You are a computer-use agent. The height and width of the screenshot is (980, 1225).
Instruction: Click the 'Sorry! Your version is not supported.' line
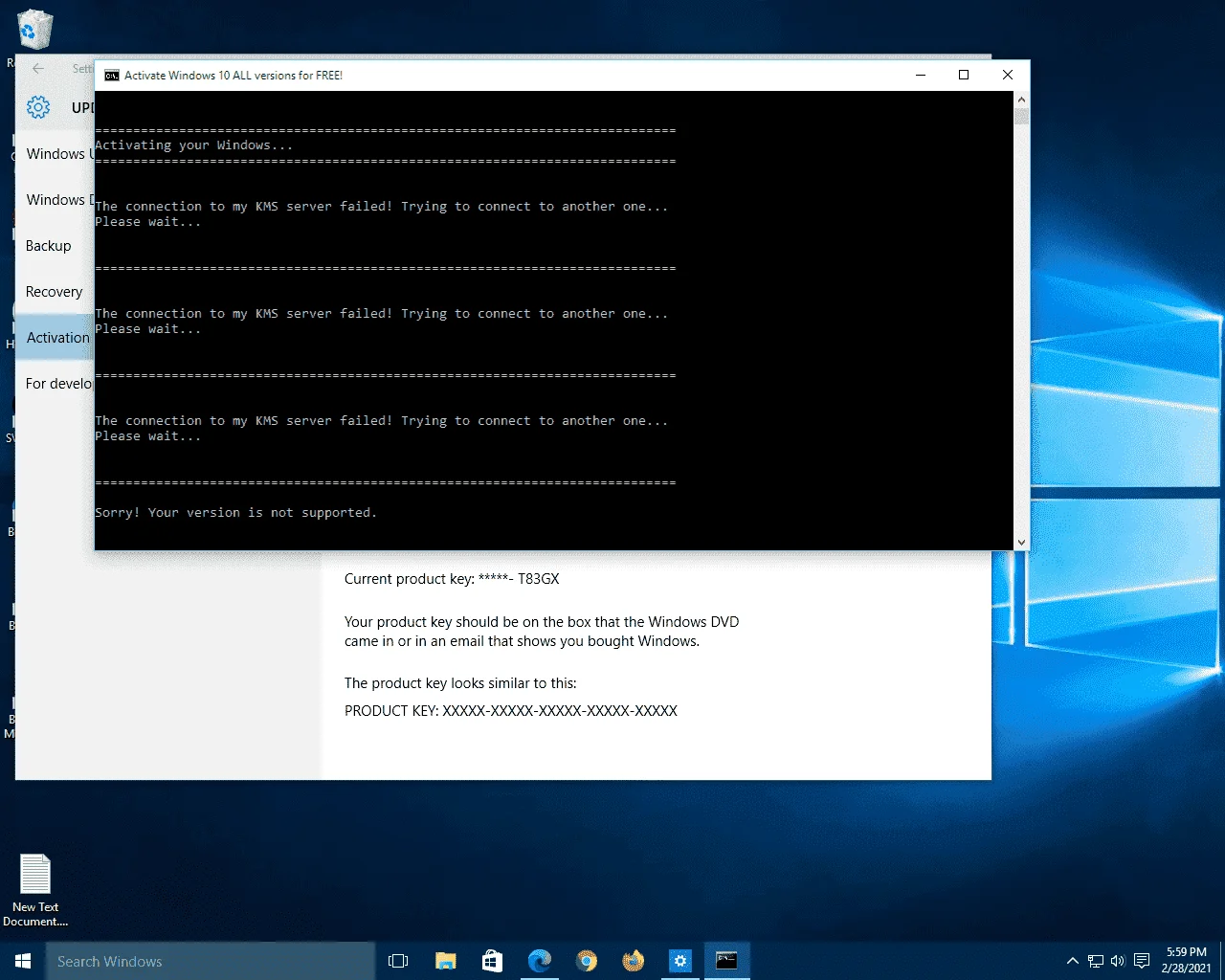point(235,513)
